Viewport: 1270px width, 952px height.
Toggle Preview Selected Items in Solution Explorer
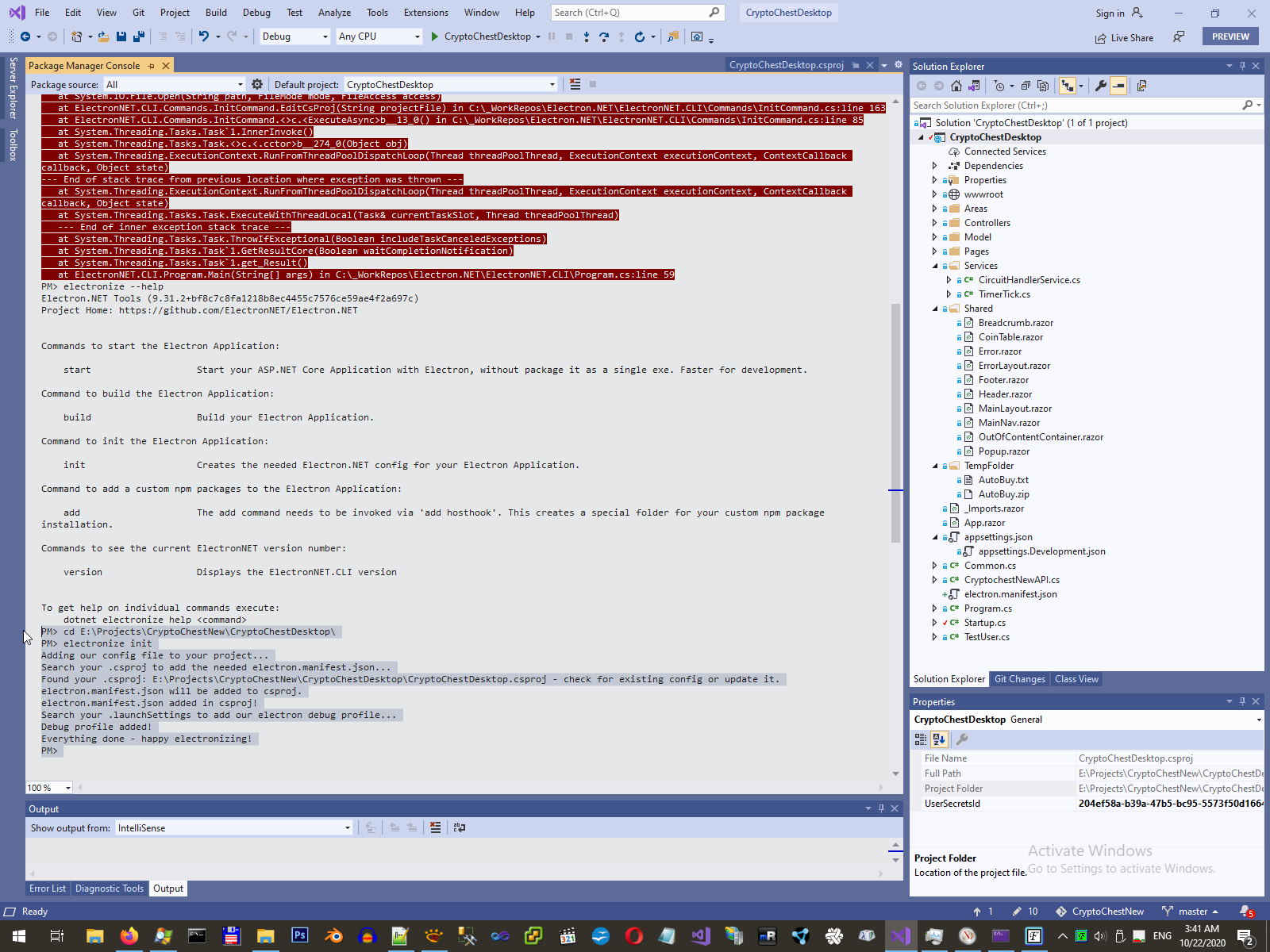coord(1118,86)
